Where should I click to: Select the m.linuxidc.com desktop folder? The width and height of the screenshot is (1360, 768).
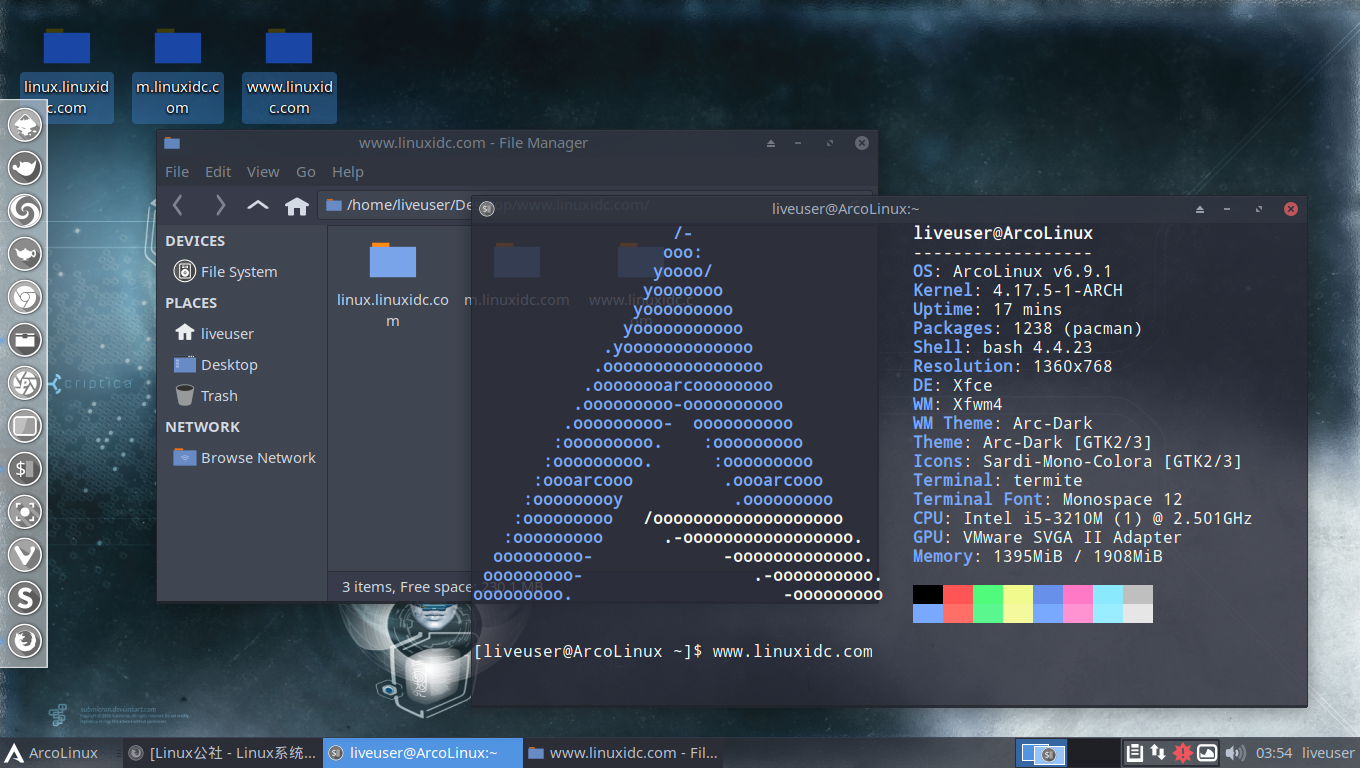pos(178,73)
